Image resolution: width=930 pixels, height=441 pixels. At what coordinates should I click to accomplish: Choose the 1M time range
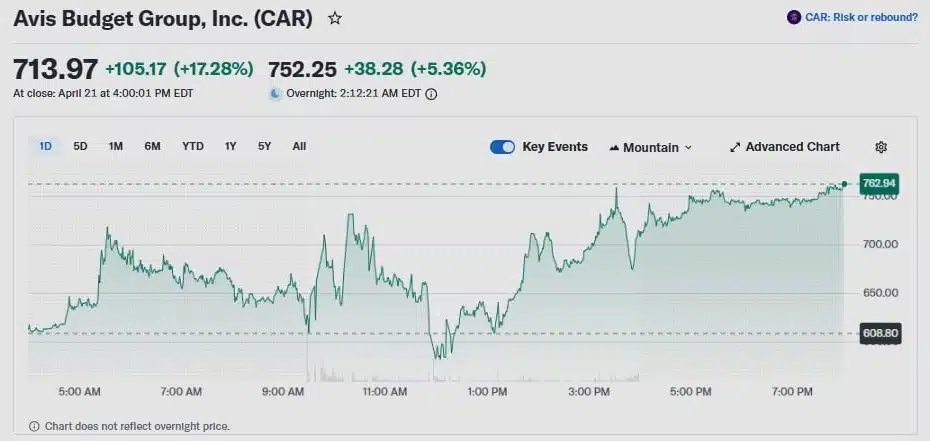(116, 146)
